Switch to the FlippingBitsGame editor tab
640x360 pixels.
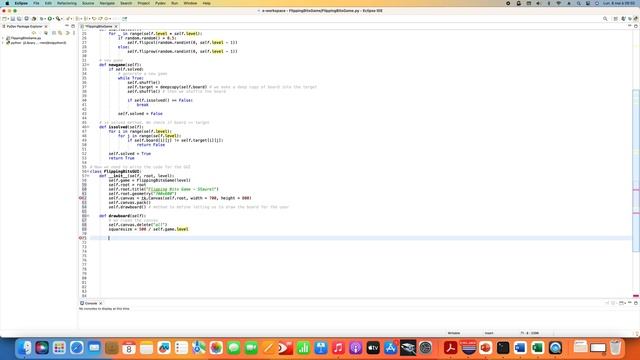(98, 27)
